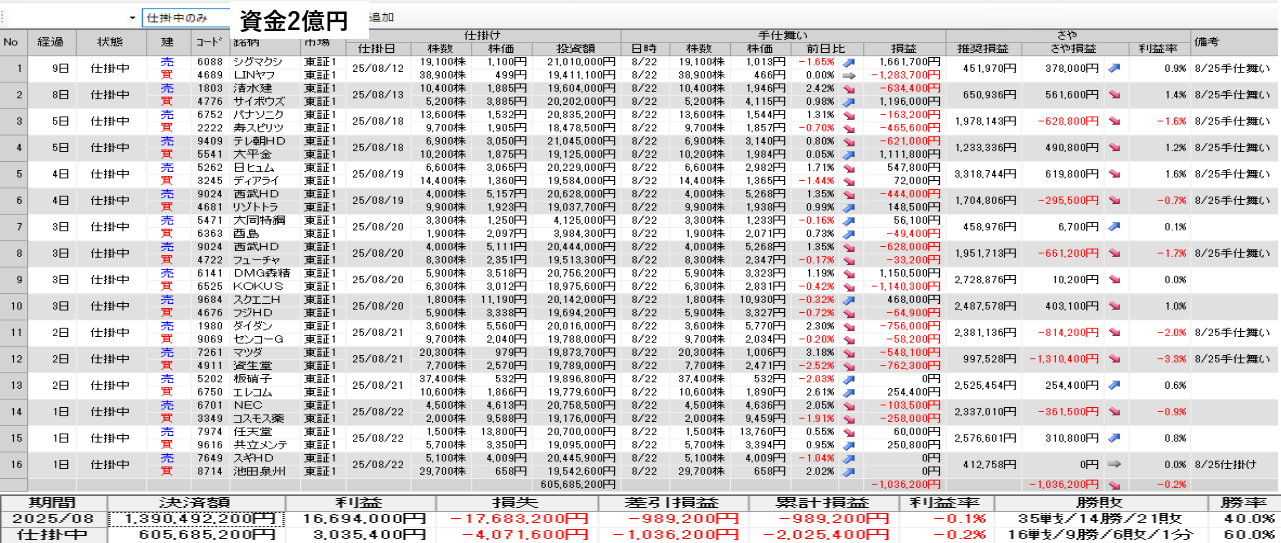Click the 決済額 value 1,390,492,200円 field
Image resolution: width=1281 pixels, height=543 pixels.
pos(195,518)
